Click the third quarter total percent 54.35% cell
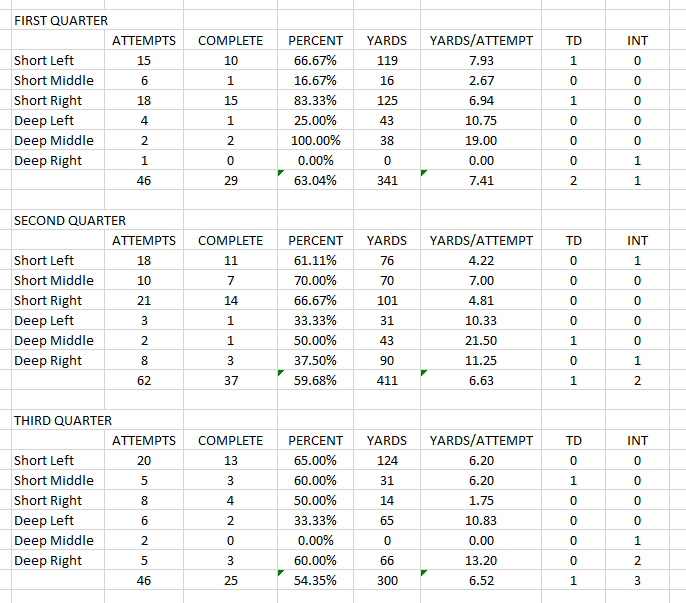The width and height of the screenshot is (686, 603). [315, 581]
